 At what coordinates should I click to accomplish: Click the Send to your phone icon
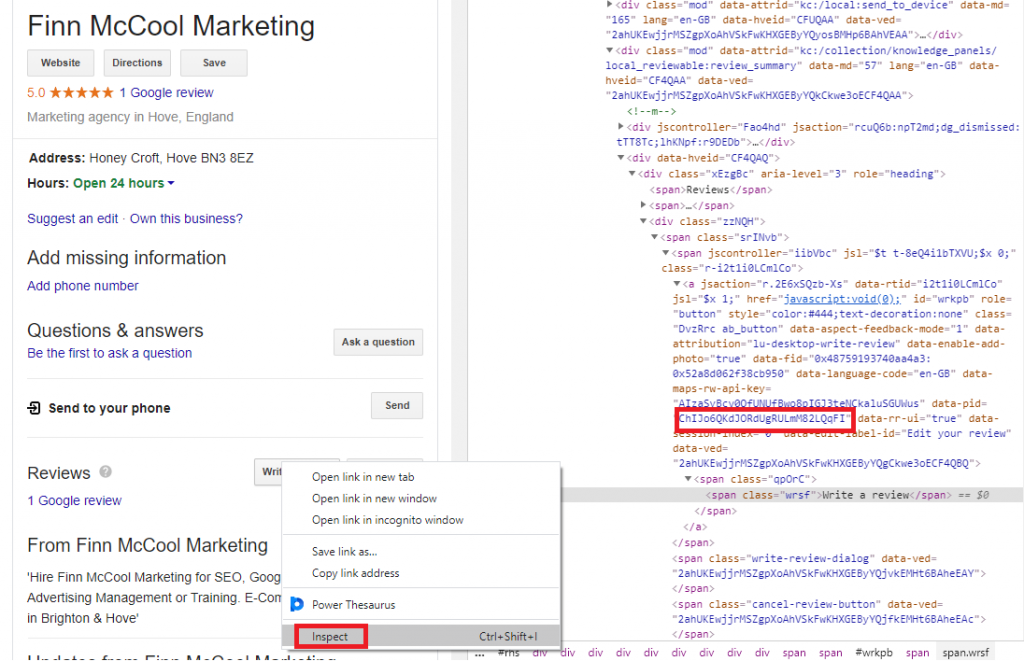34,408
